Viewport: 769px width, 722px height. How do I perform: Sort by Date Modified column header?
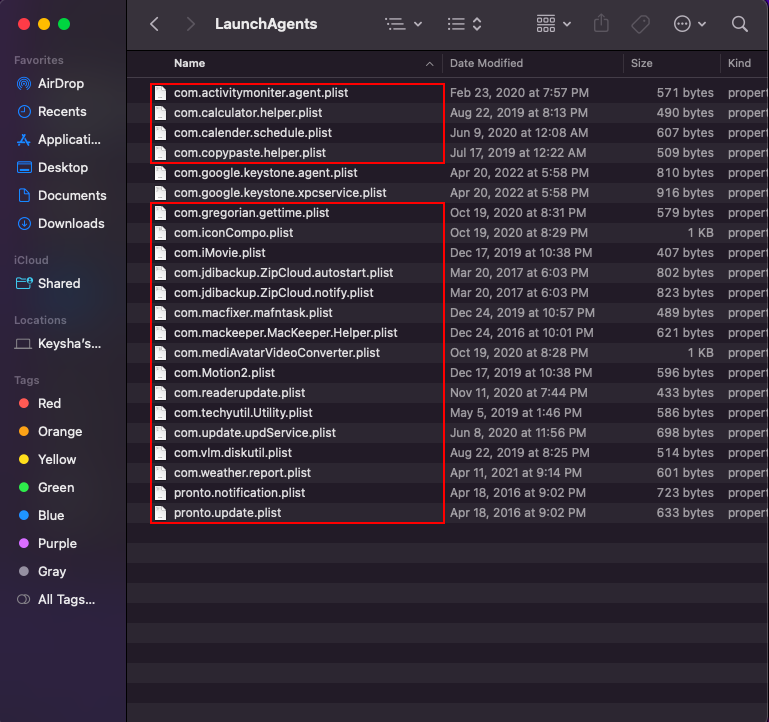click(x=486, y=63)
